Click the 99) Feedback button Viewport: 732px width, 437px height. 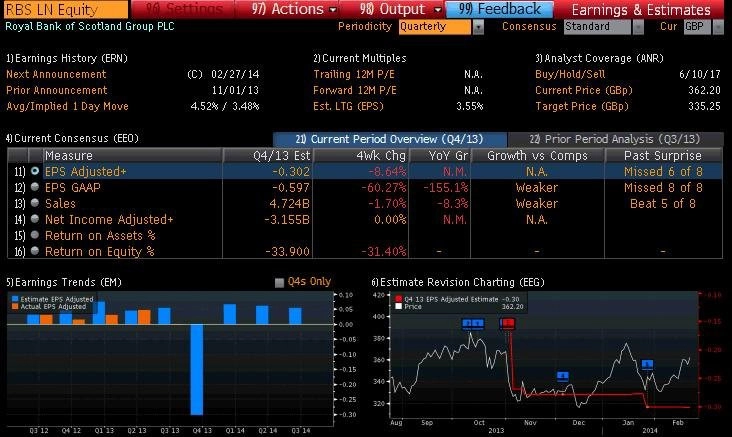500,9
